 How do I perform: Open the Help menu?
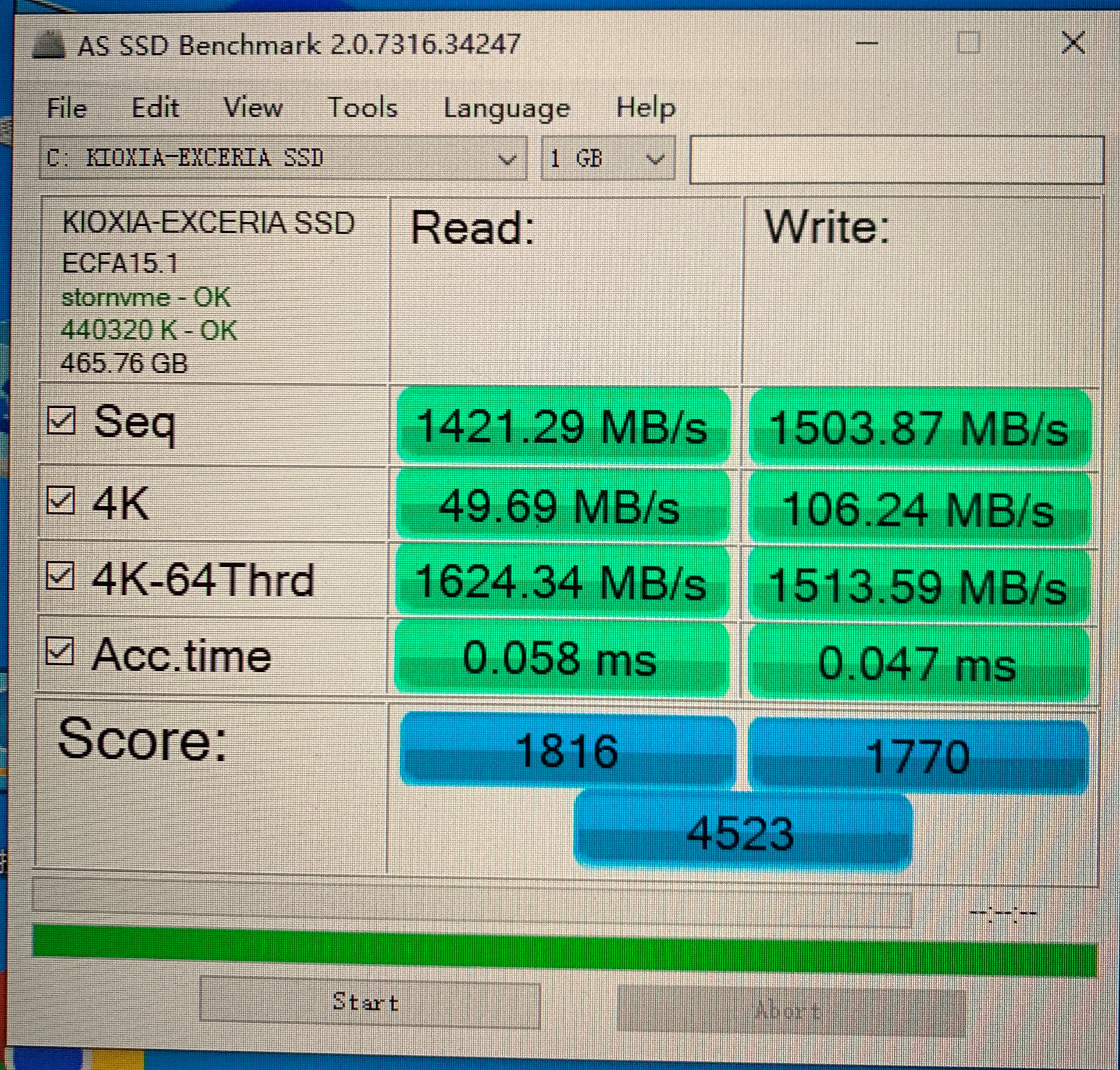(x=646, y=107)
